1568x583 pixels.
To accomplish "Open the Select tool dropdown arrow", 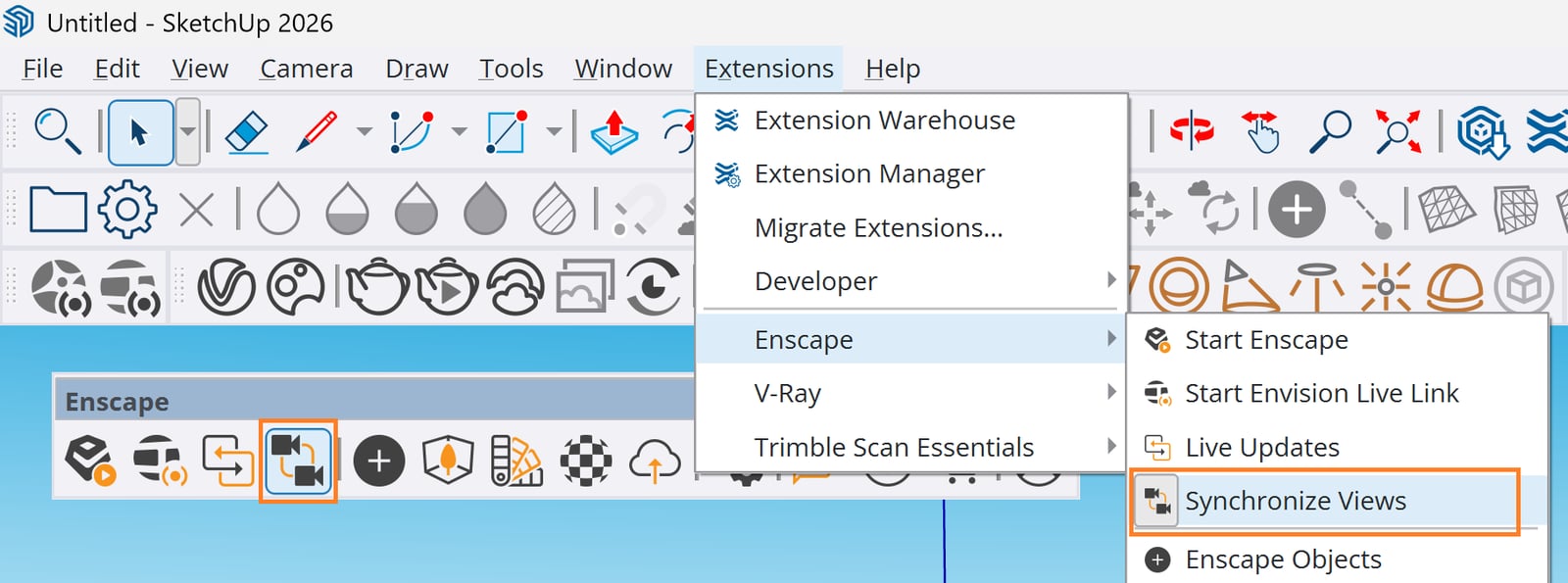I will click(187, 131).
